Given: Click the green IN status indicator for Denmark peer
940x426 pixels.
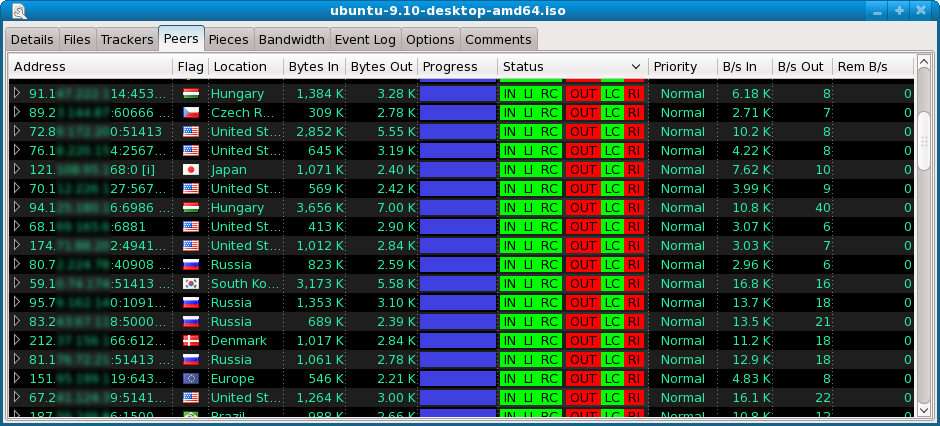Looking at the screenshot, I should click(510, 341).
